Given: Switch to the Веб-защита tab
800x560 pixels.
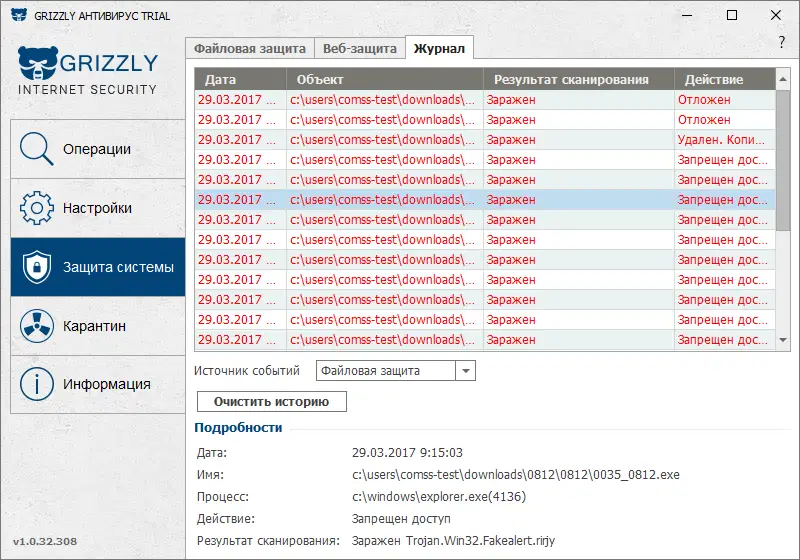Looking at the screenshot, I should click(360, 48).
